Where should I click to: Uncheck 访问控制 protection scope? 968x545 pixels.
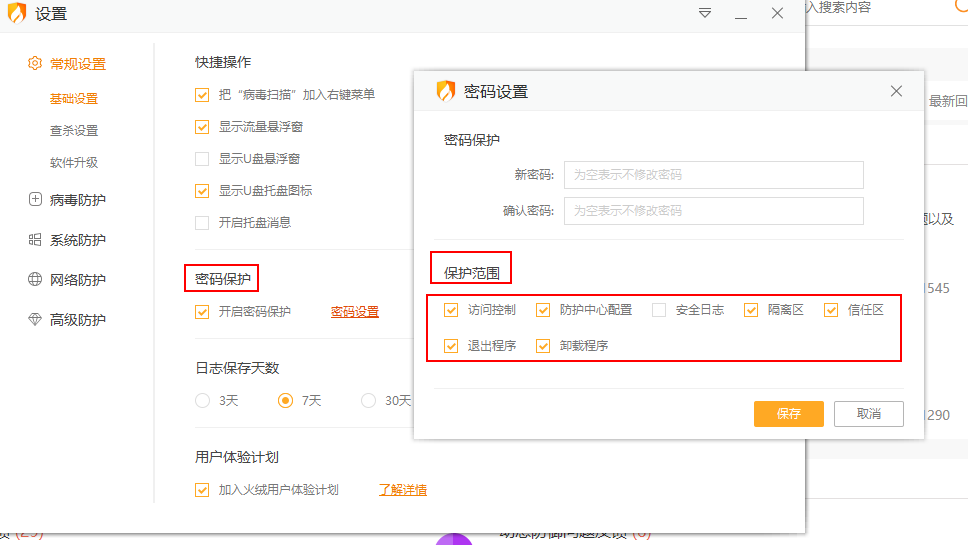tap(451, 310)
